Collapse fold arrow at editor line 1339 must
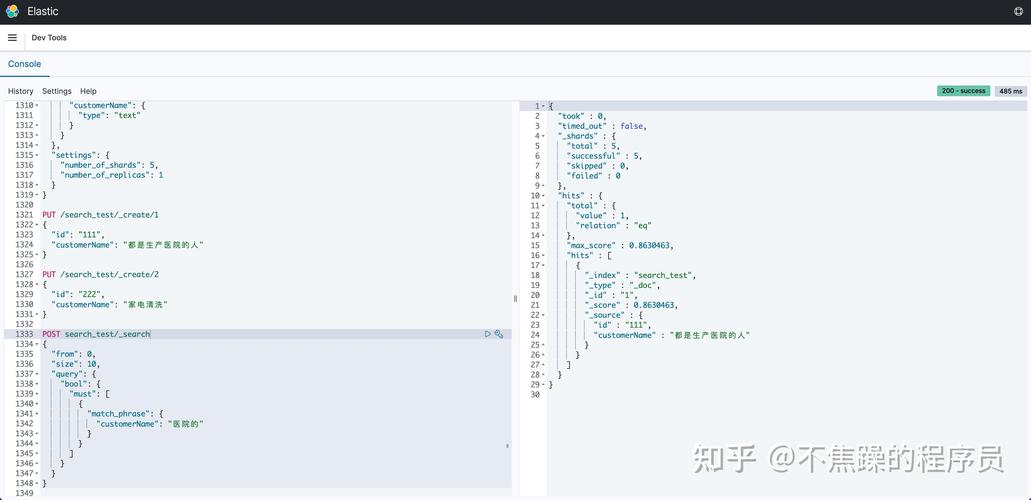The height and width of the screenshot is (500, 1031). tap(37, 394)
